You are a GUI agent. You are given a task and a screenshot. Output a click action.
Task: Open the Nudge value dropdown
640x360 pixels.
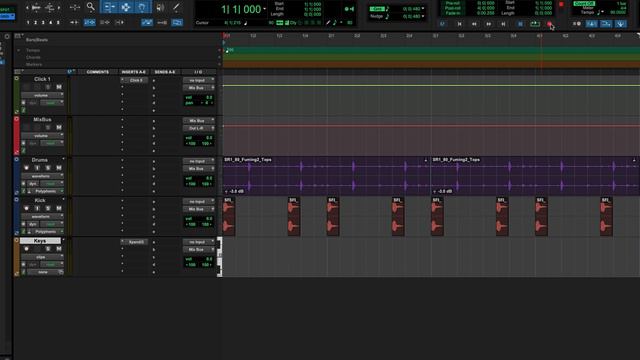point(423,16)
